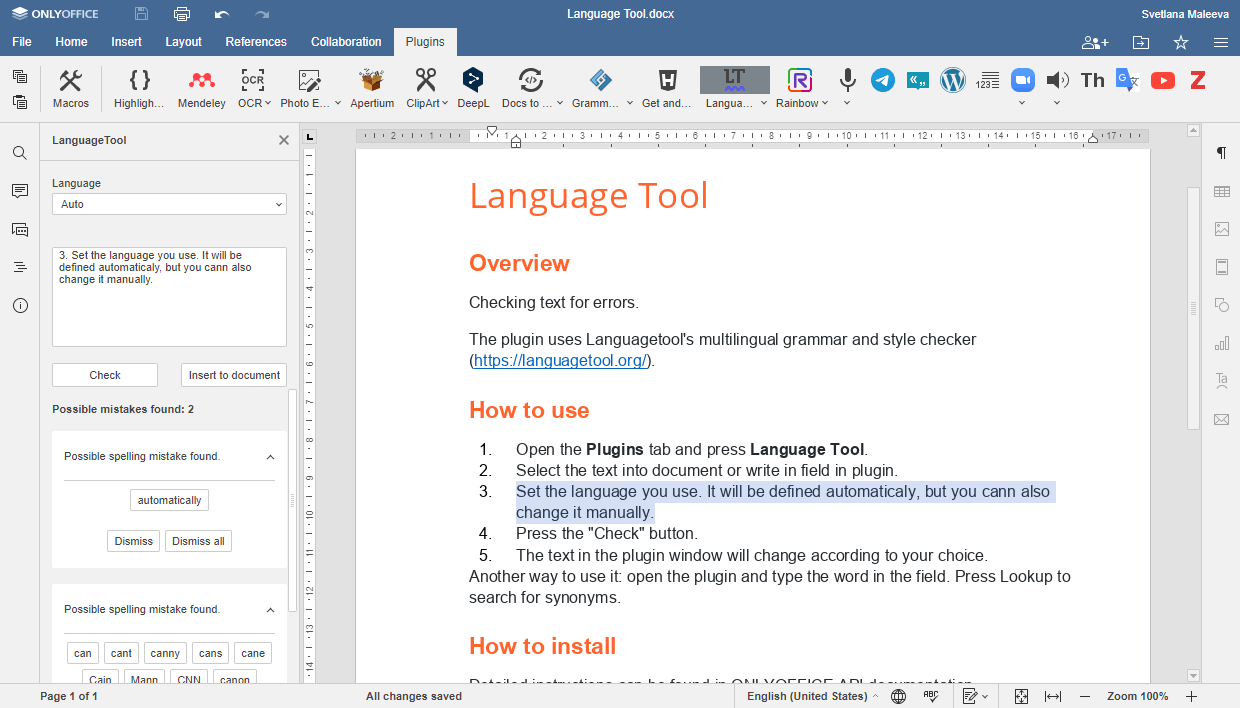The image size is (1240, 708).
Task: Choose the 'canny' spelling suggestion
Action: pyautogui.click(x=165, y=653)
